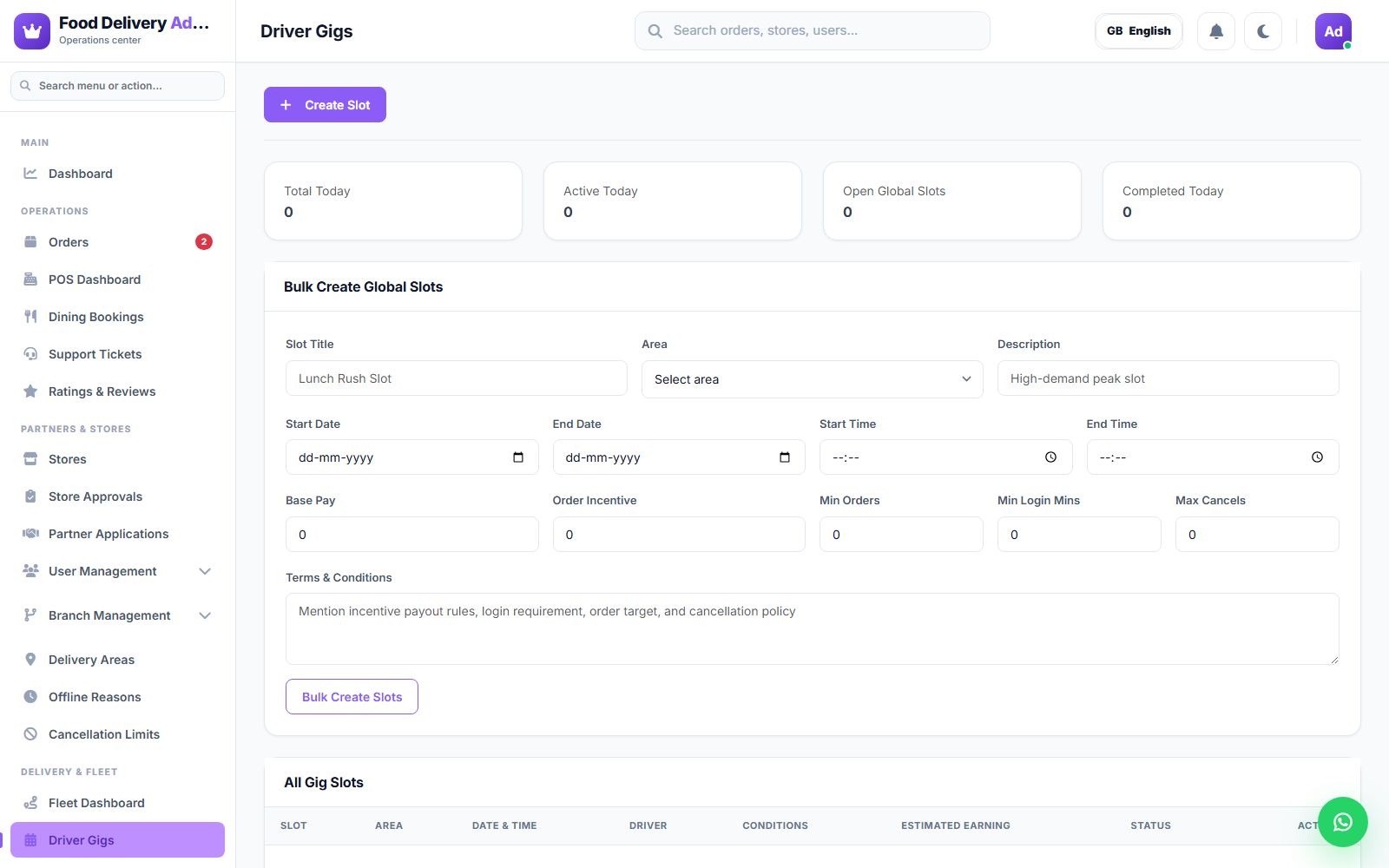Open Offline Reasons
Image resolution: width=1389 pixels, height=868 pixels.
tap(117, 697)
